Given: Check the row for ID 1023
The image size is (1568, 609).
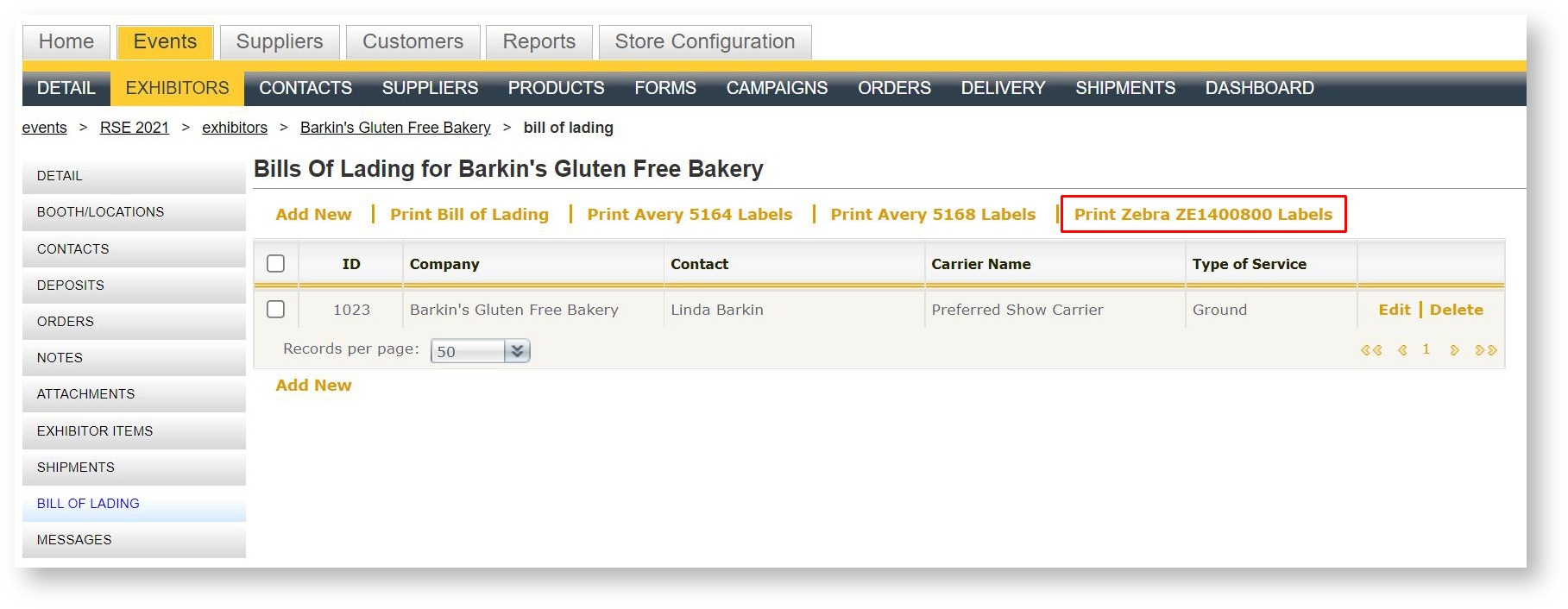Looking at the screenshot, I should point(275,310).
